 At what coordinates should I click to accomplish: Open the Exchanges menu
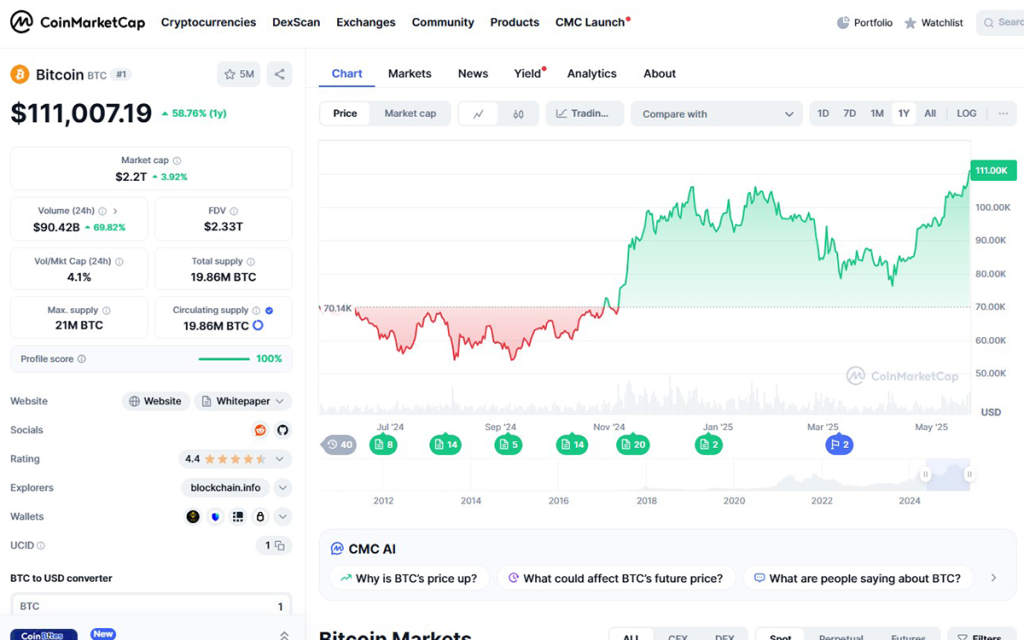click(x=366, y=22)
